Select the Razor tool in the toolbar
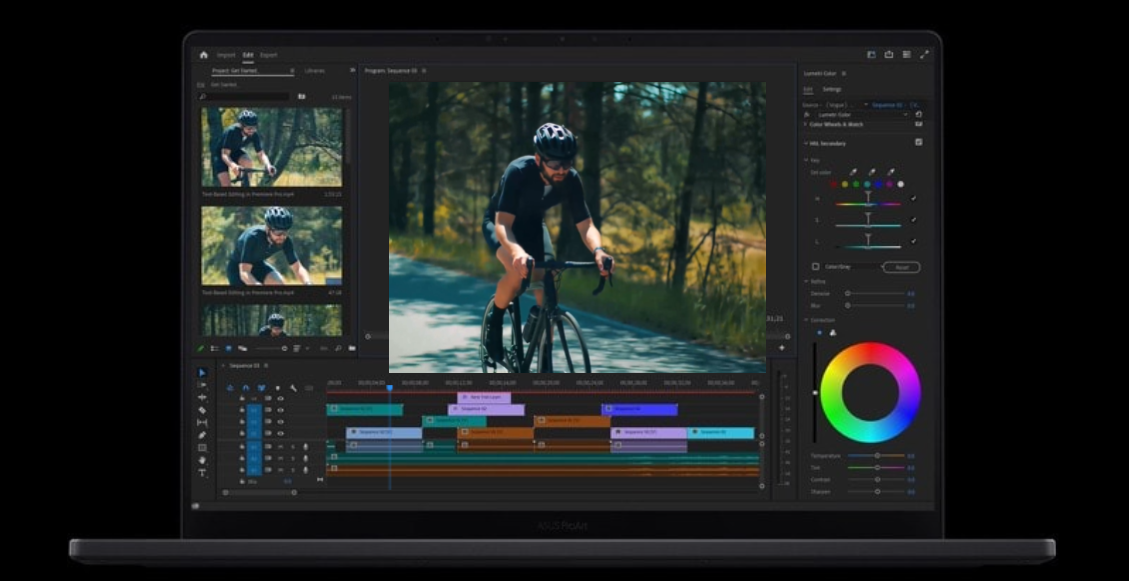 [x=202, y=410]
